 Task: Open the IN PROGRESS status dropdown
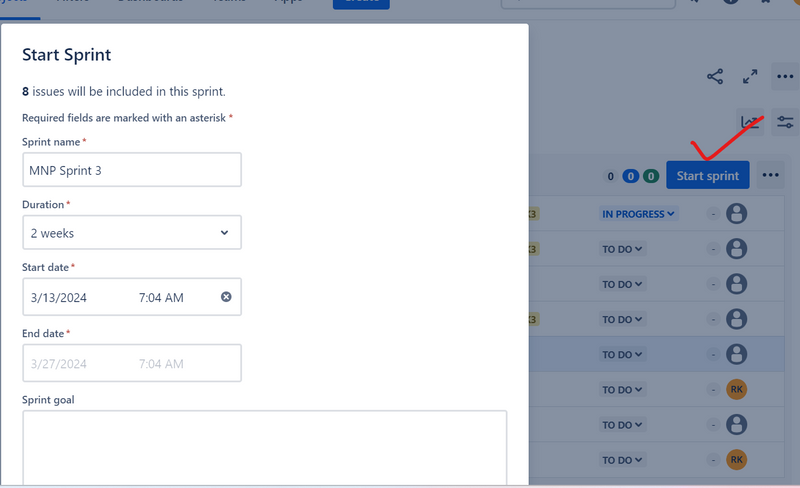638,213
